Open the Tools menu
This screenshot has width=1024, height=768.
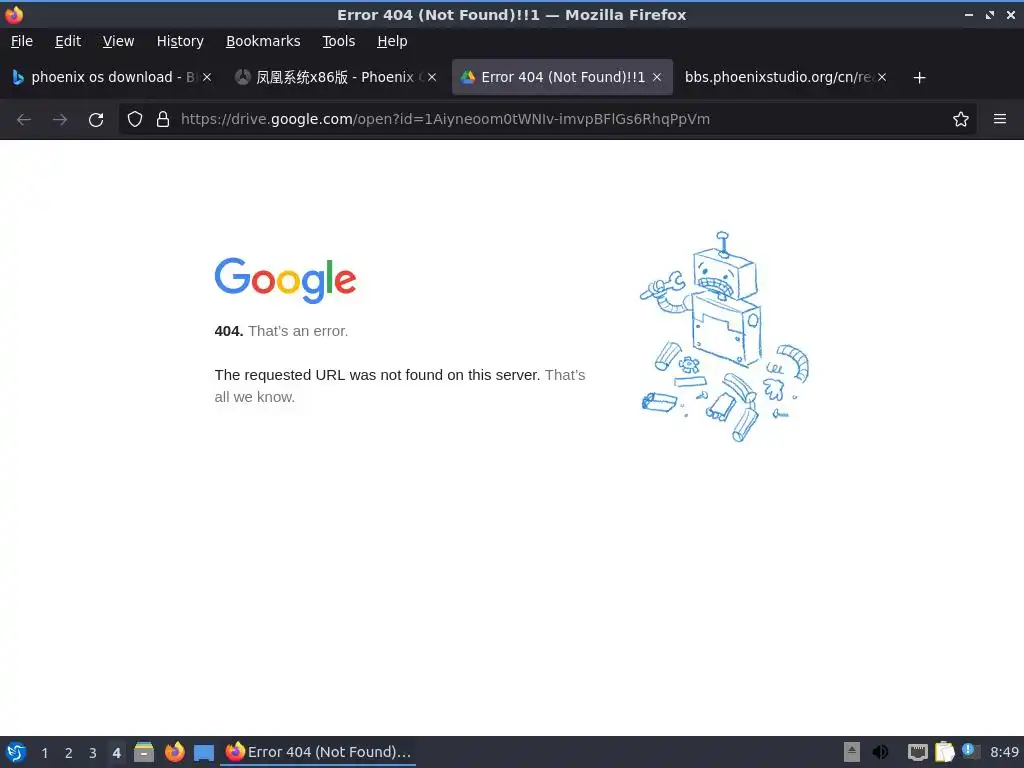[338, 41]
